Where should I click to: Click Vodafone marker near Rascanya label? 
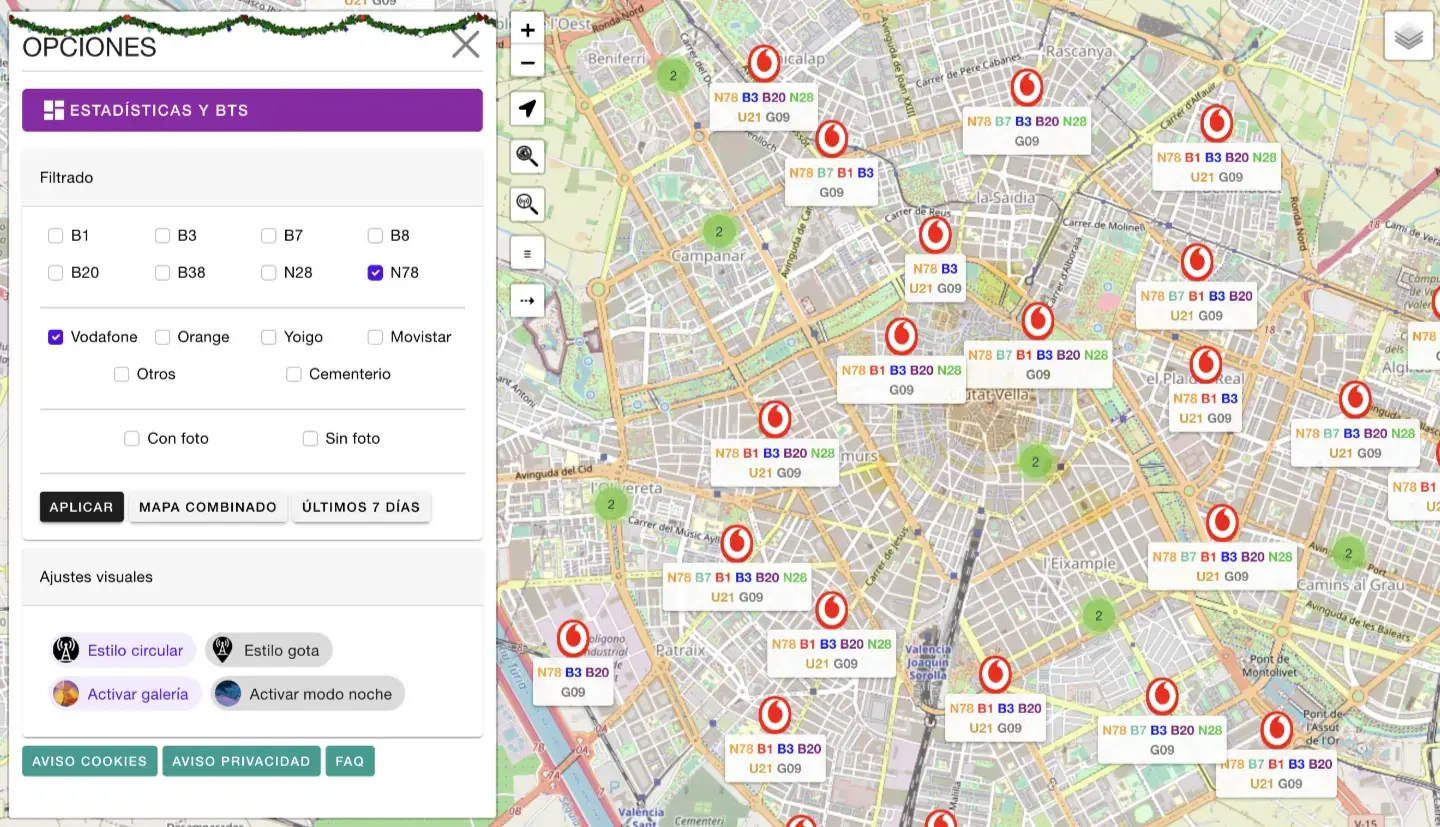pyautogui.click(x=1027, y=88)
